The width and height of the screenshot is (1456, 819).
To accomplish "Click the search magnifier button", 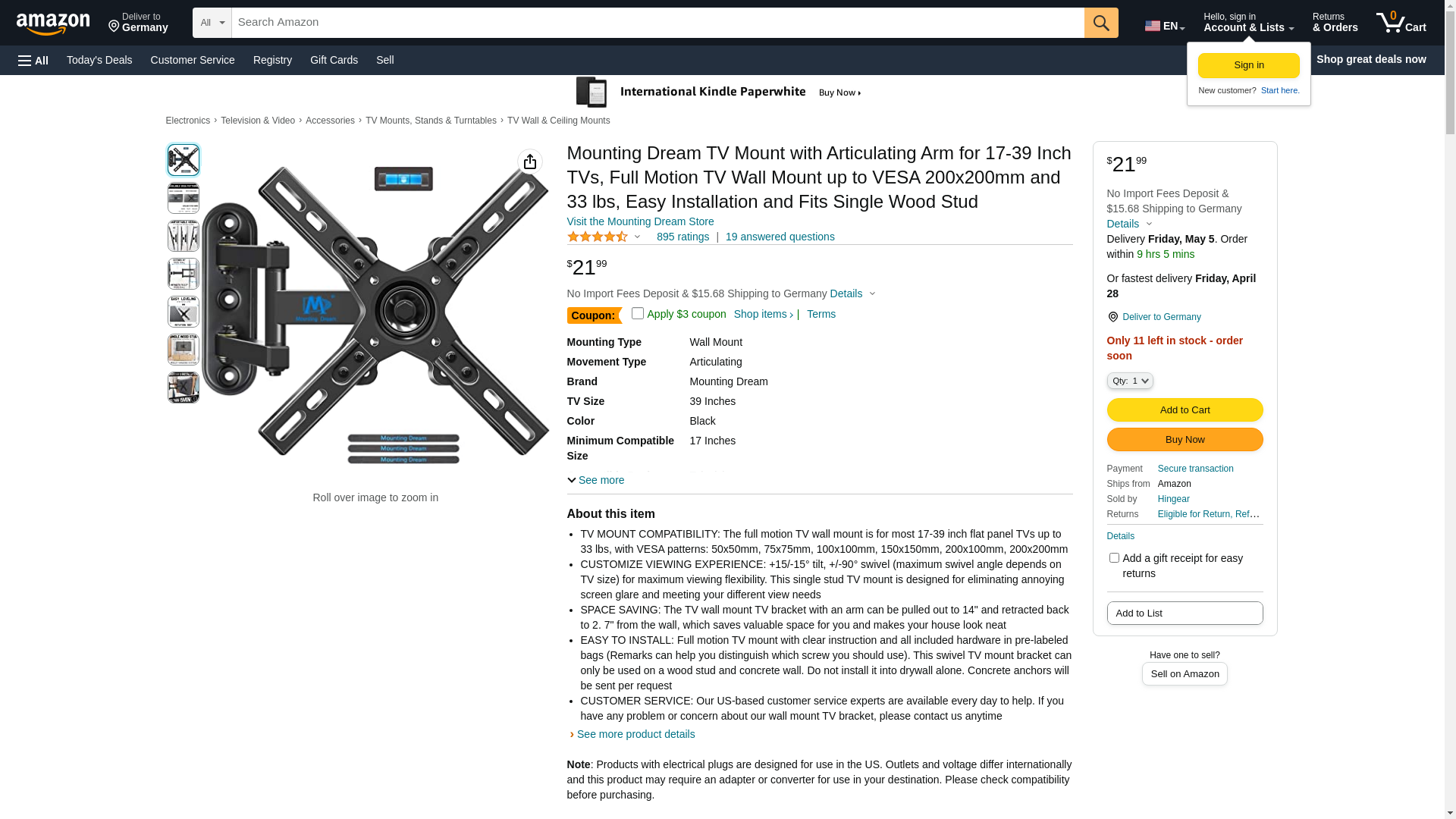I will (1101, 23).
